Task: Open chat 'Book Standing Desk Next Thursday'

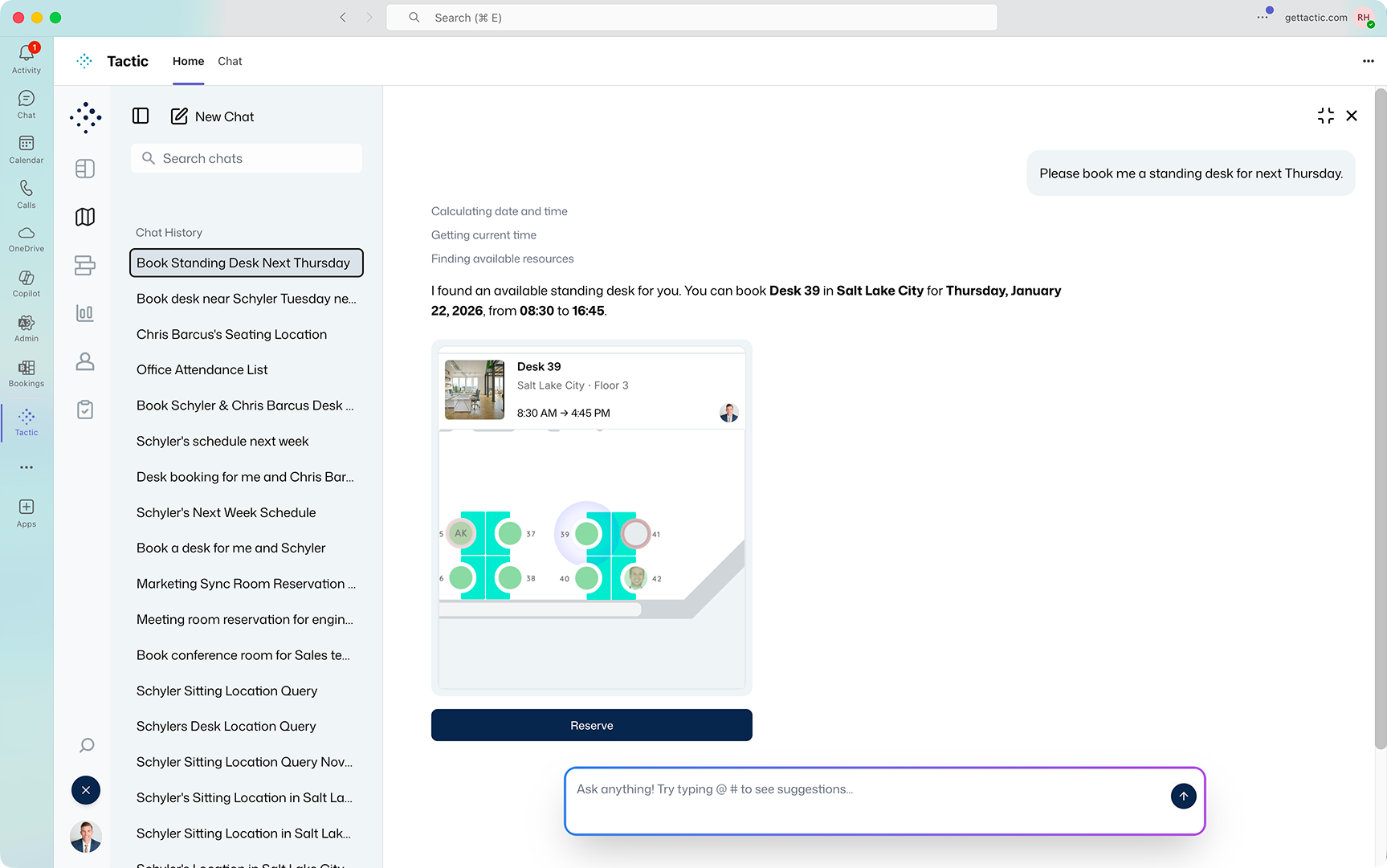Action: (x=247, y=263)
